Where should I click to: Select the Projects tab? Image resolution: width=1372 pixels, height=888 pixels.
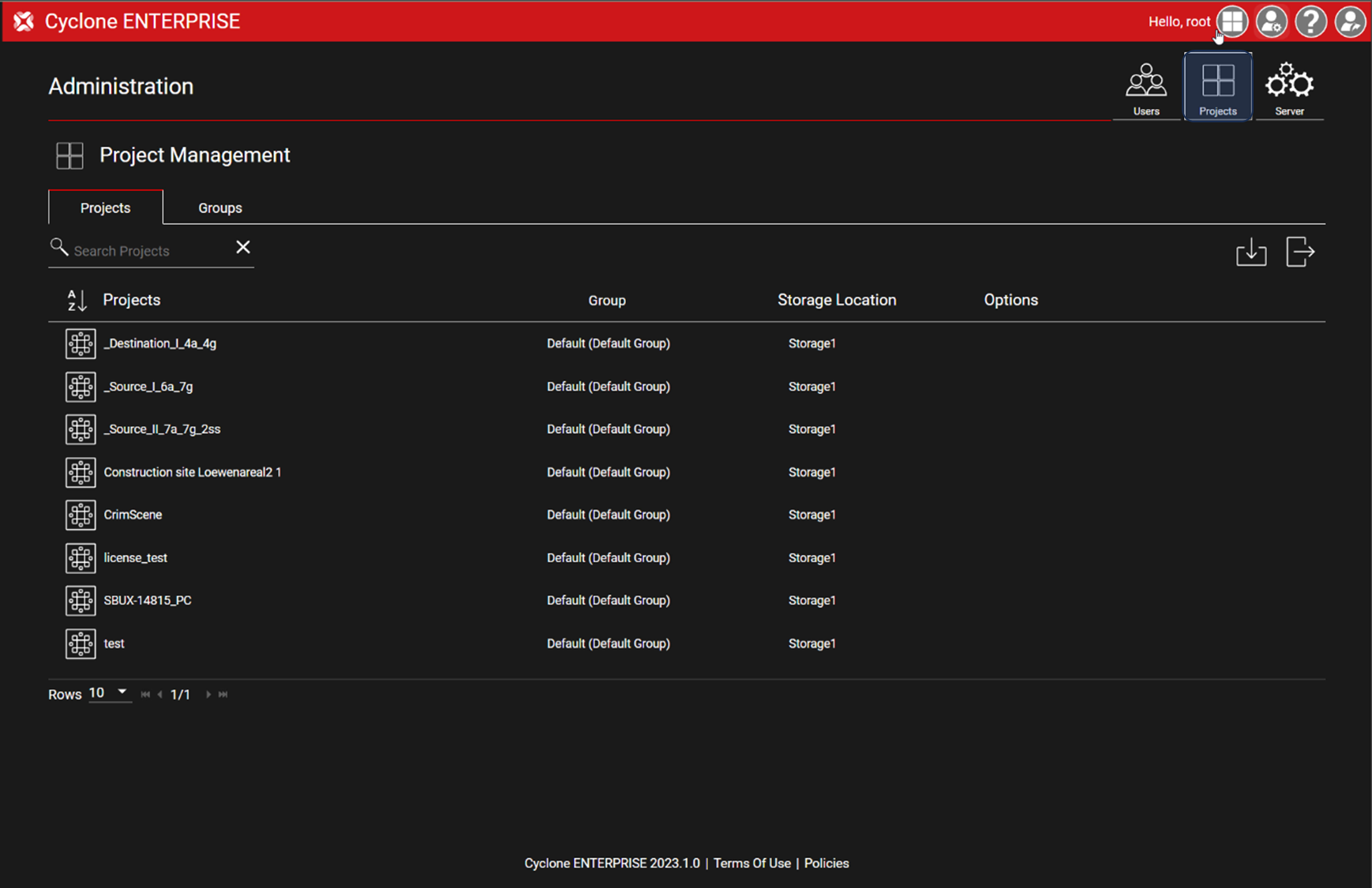click(x=105, y=208)
